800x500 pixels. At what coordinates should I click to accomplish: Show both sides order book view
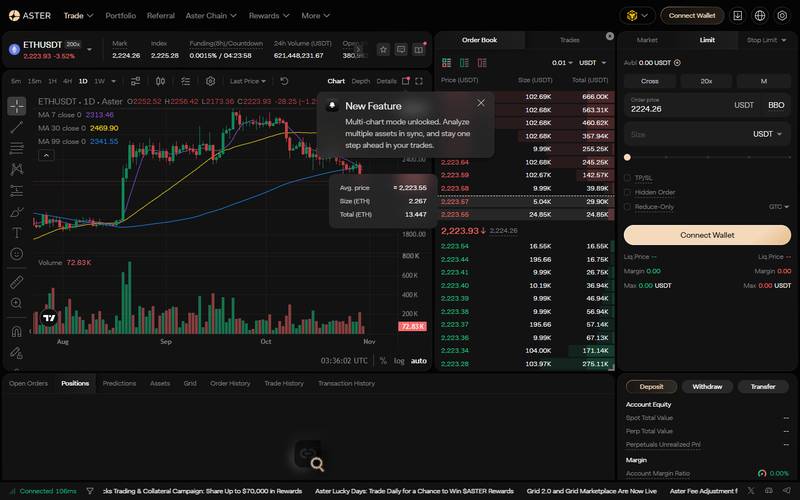[x=446, y=62]
